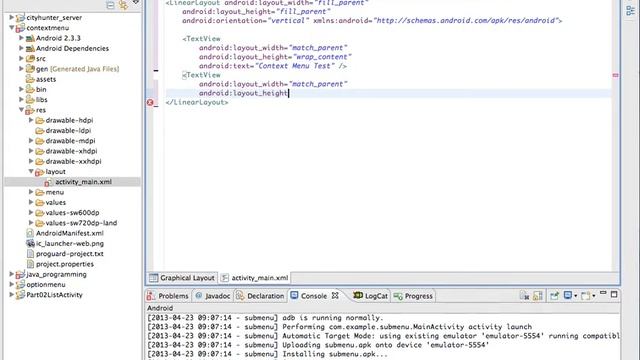Viewport: 640px width, 360px height.
Task: Toggle Link with Editor icon
Action: (123, 5)
